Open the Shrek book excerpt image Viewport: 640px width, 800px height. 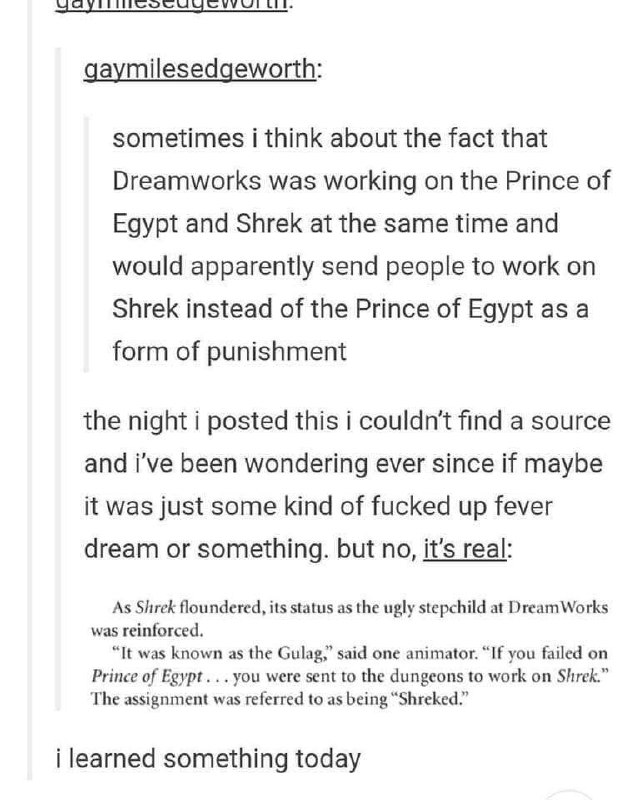350,653
